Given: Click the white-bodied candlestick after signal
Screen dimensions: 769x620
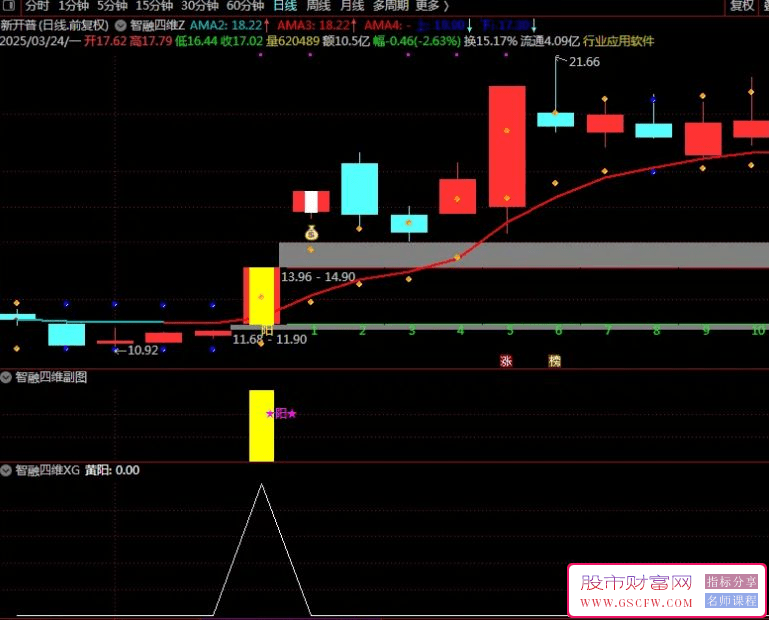Looking at the screenshot, I should pos(311,202).
